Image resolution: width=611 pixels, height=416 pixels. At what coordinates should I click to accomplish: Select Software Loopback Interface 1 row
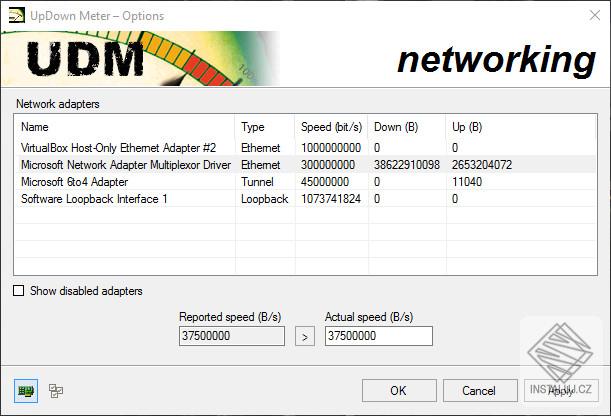[305, 199]
